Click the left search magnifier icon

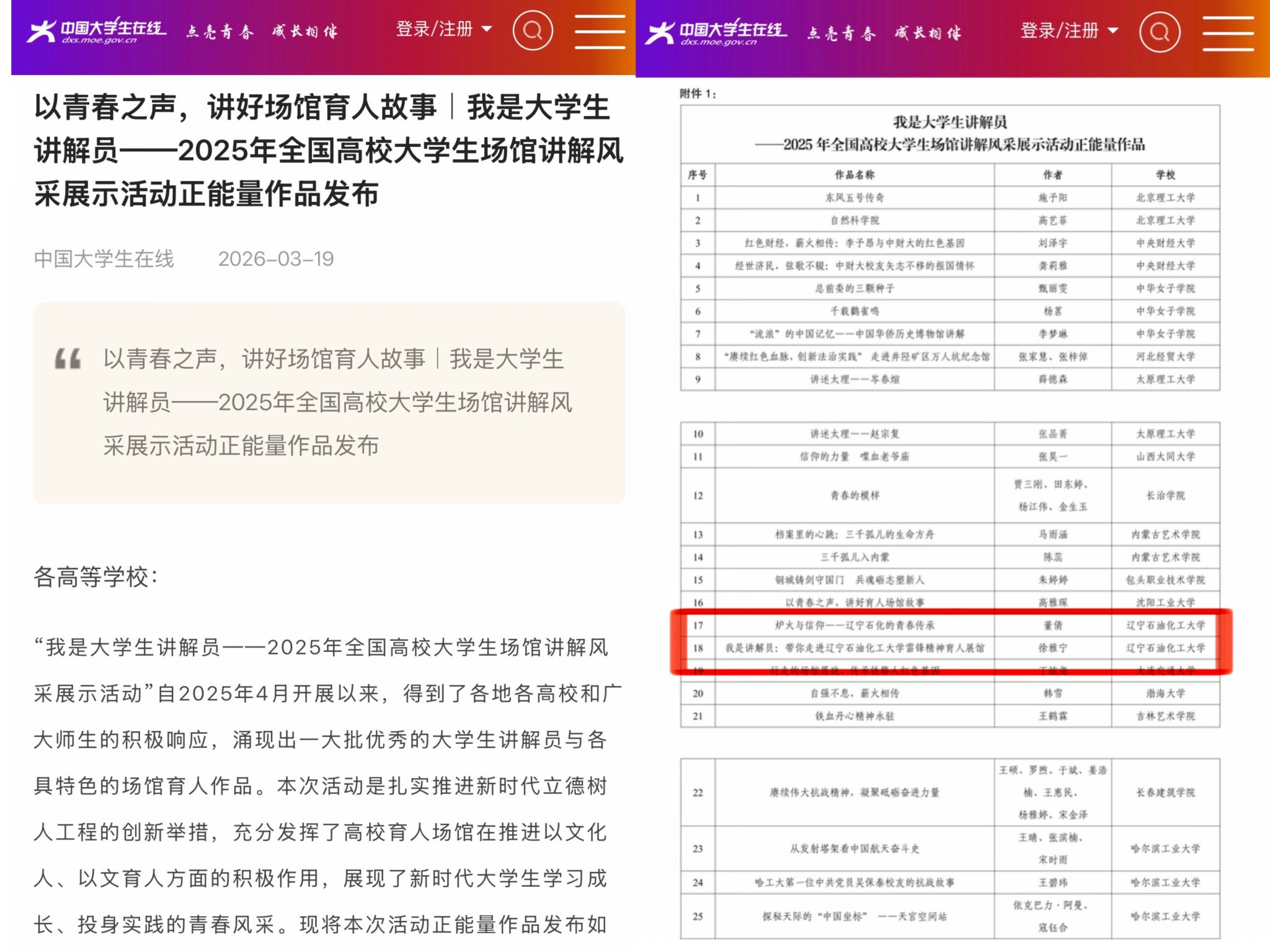pyautogui.click(x=532, y=30)
